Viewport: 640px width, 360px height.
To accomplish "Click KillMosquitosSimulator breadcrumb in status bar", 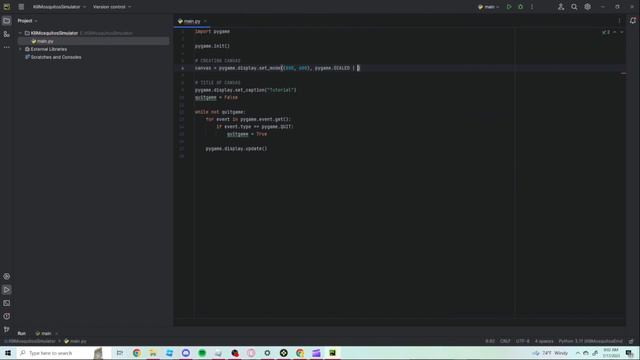I will [x=31, y=341].
